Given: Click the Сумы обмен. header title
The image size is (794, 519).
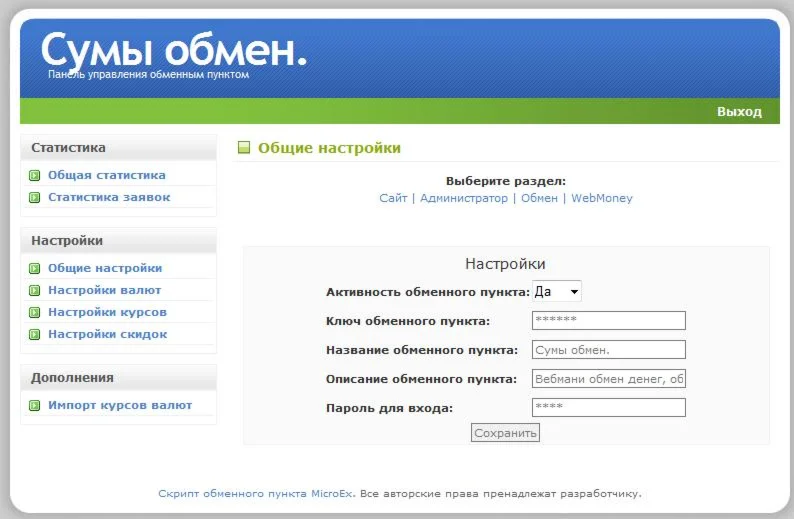Looking at the screenshot, I should pyautogui.click(x=174, y=50).
